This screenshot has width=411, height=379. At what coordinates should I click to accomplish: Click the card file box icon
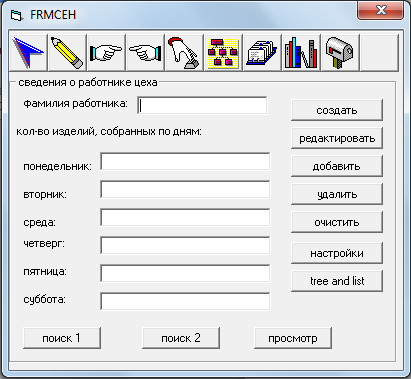coord(262,52)
